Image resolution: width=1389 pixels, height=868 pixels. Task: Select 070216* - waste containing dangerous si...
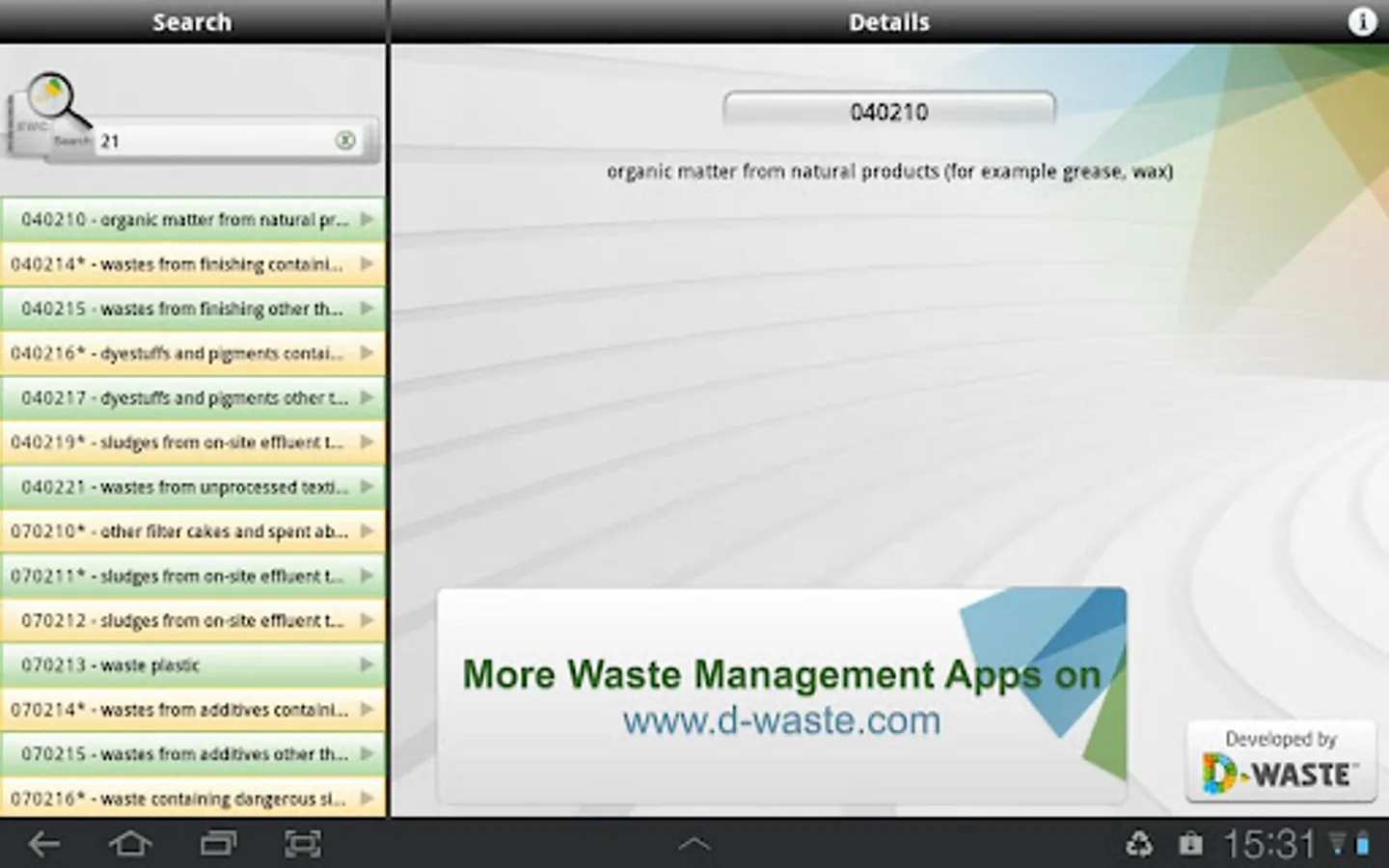pyautogui.click(x=193, y=798)
